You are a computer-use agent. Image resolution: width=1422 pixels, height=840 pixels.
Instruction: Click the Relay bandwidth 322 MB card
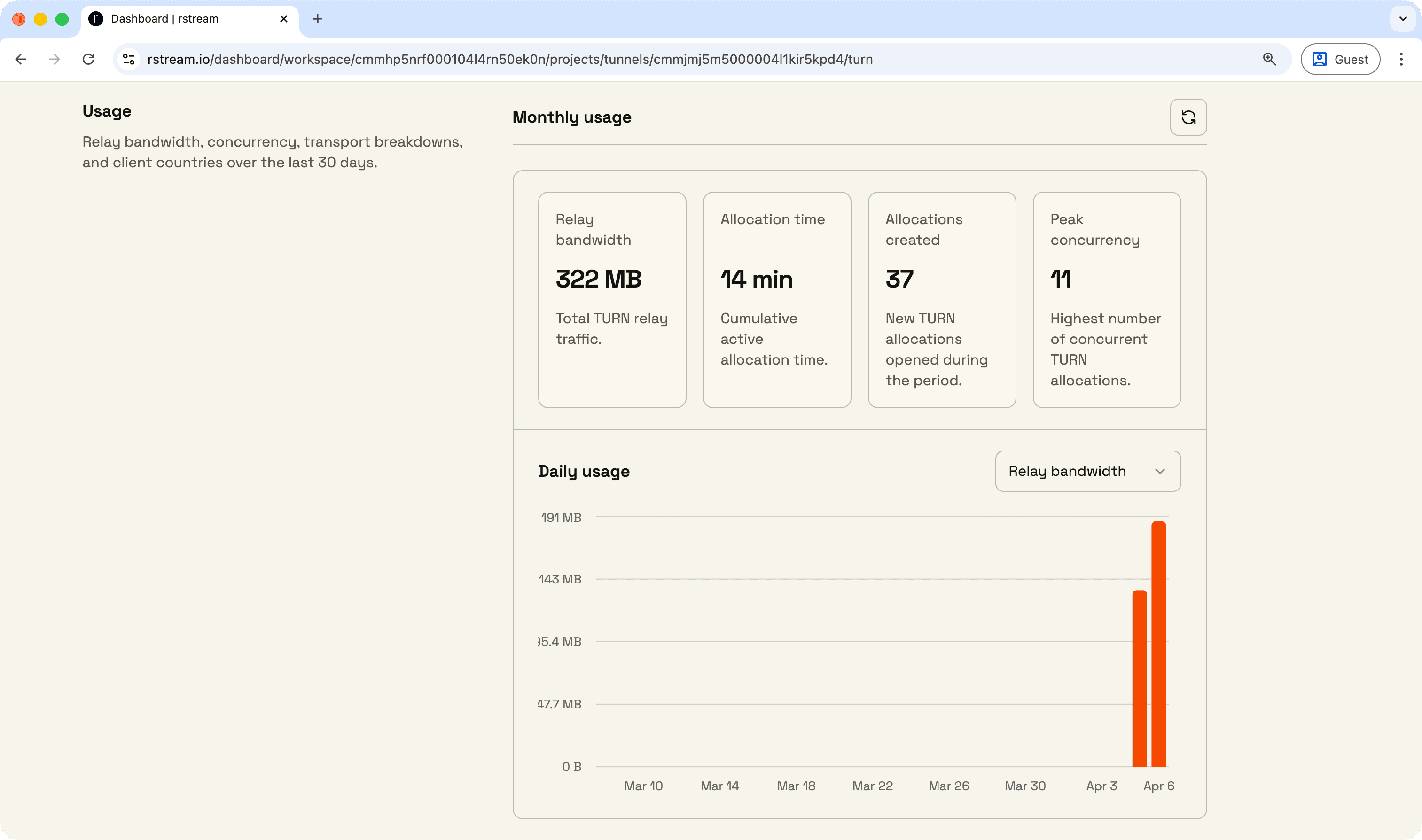tap(612, 299)
